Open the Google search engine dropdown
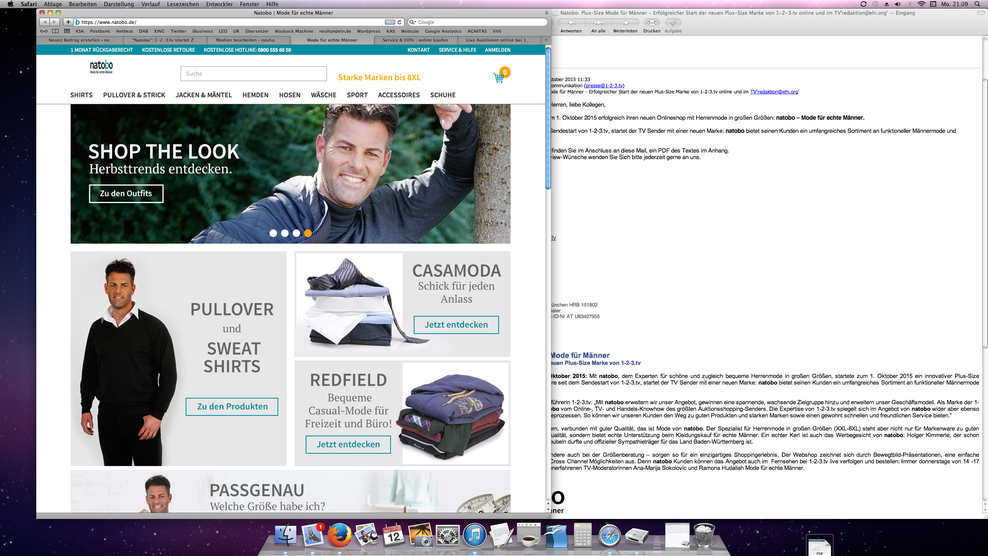The image size is (988, 556). [x=413, y=22]
